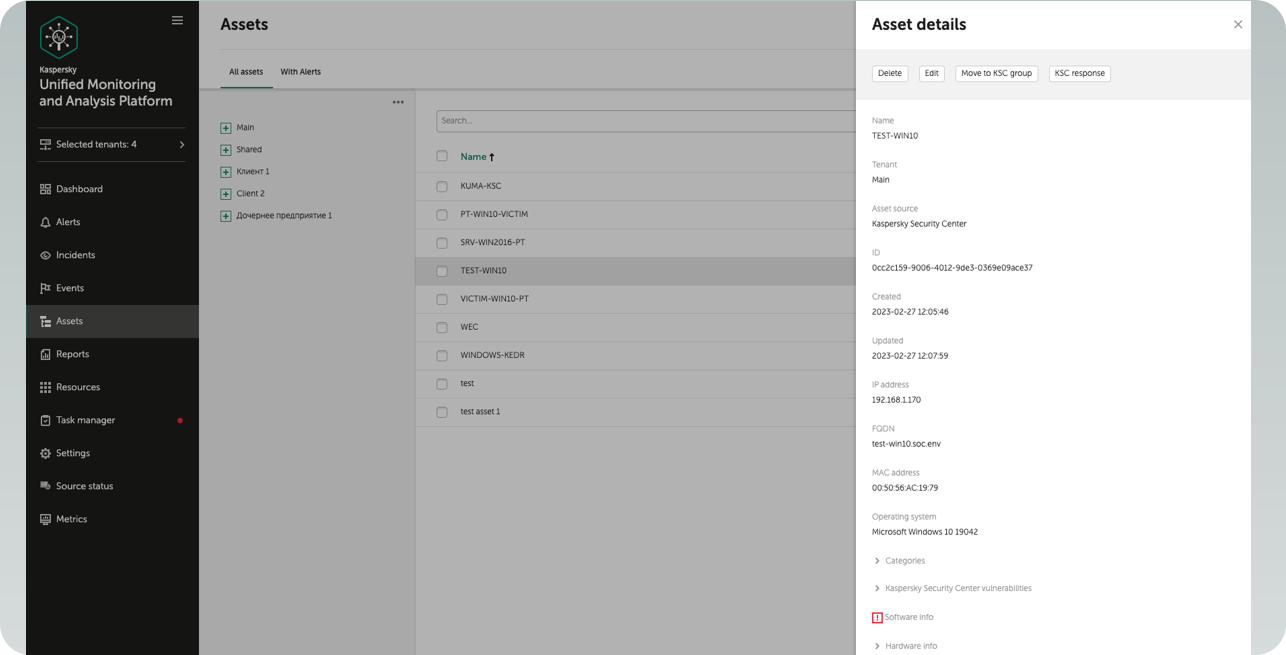Viewport: 1286px width, 655px height.
Task: Click the Delete button in Asset details
Action: tap(889, 72)
